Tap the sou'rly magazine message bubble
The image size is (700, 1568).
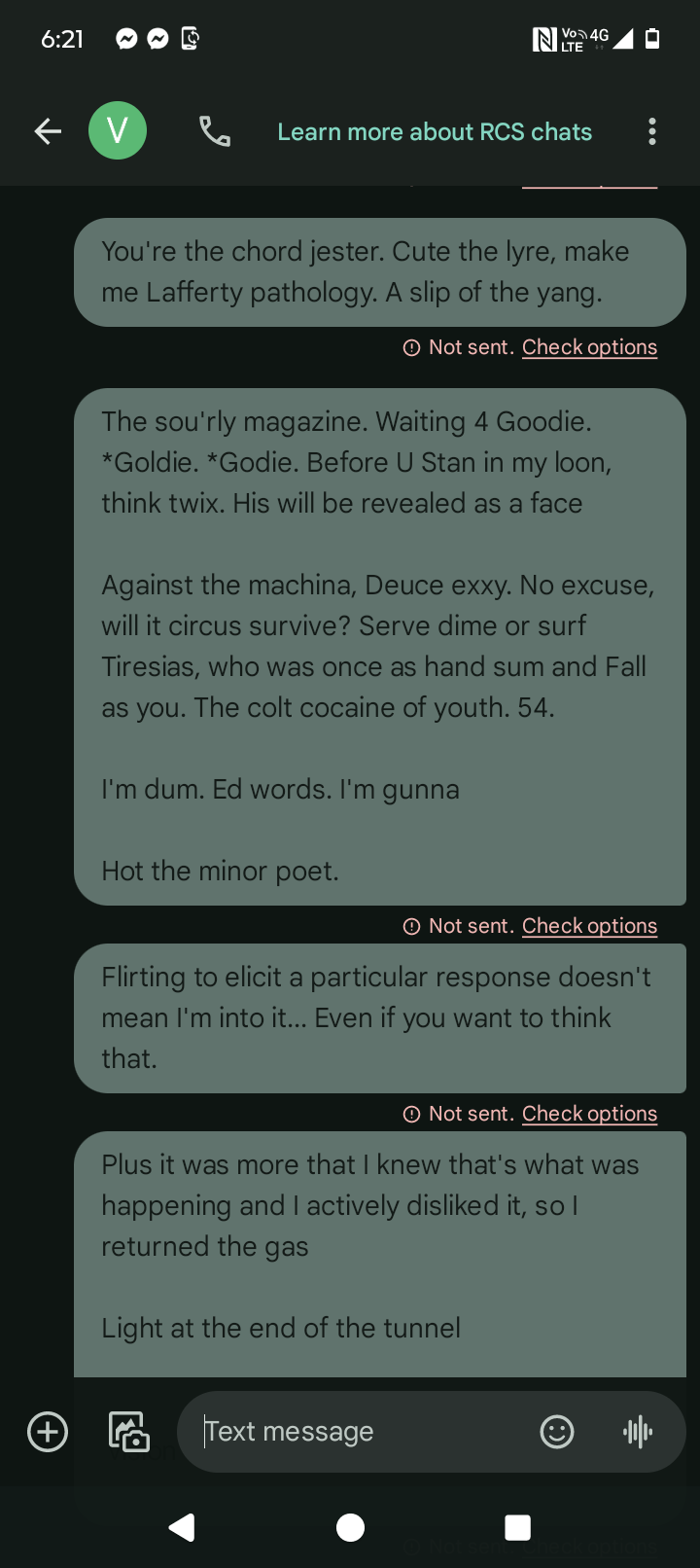379,646
